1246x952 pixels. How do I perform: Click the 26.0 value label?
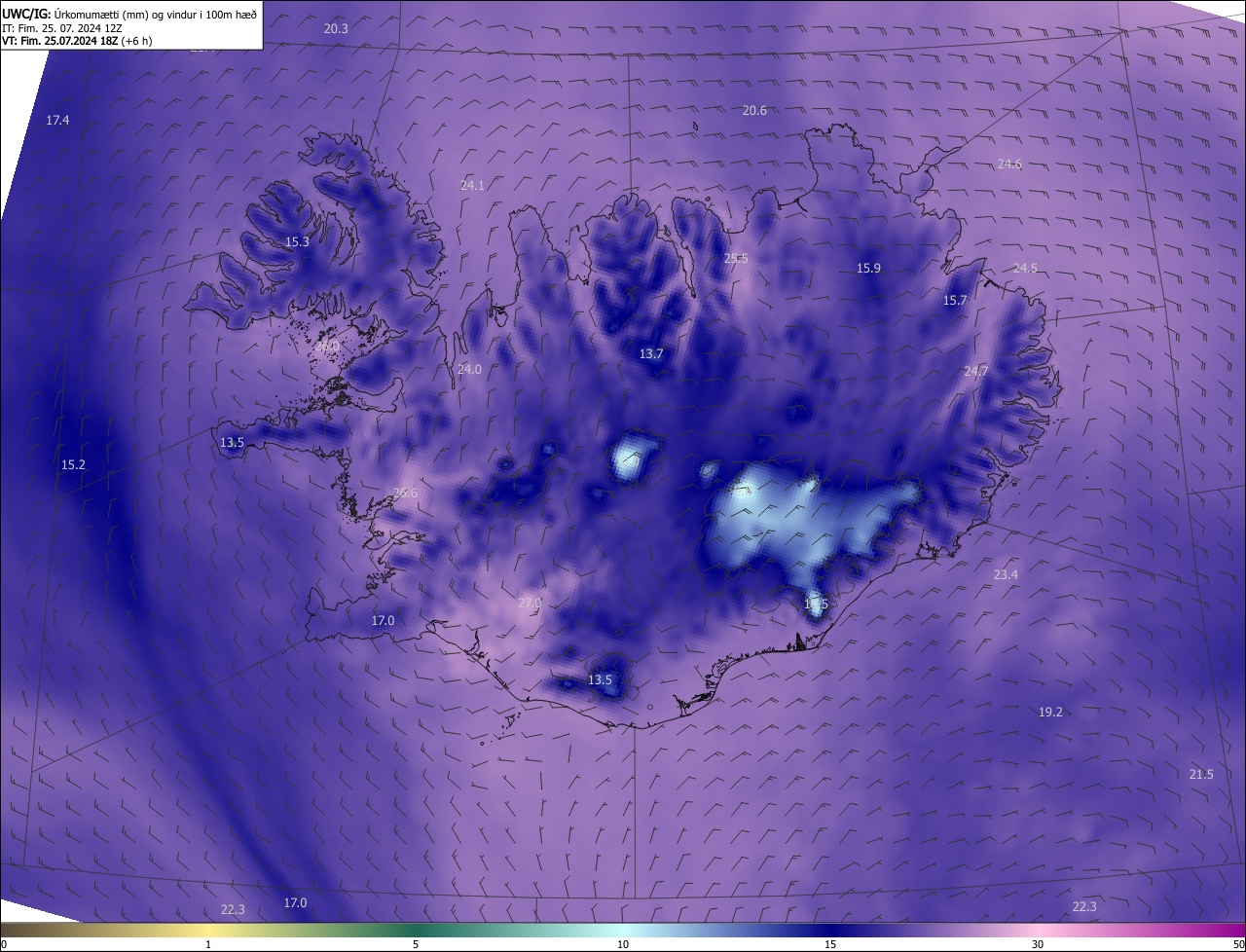tap(328, 348)
